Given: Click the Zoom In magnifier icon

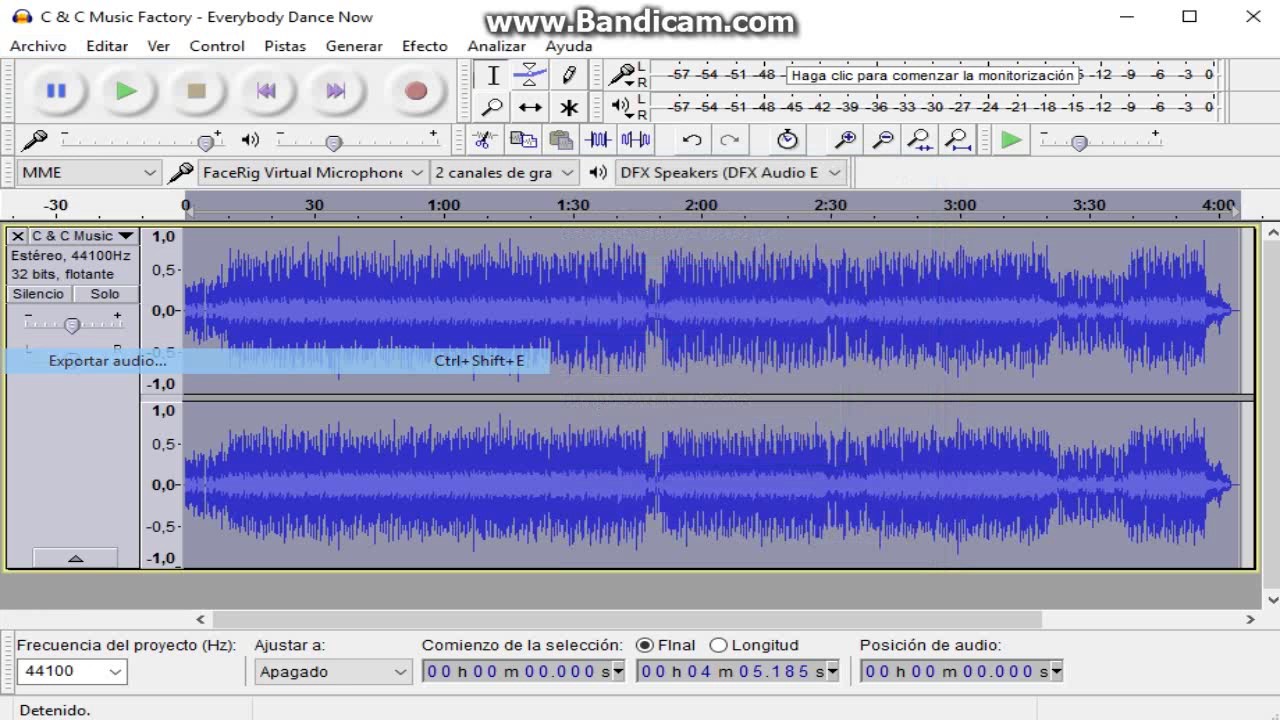Looking at the screenshot, I should coord(845,140).
